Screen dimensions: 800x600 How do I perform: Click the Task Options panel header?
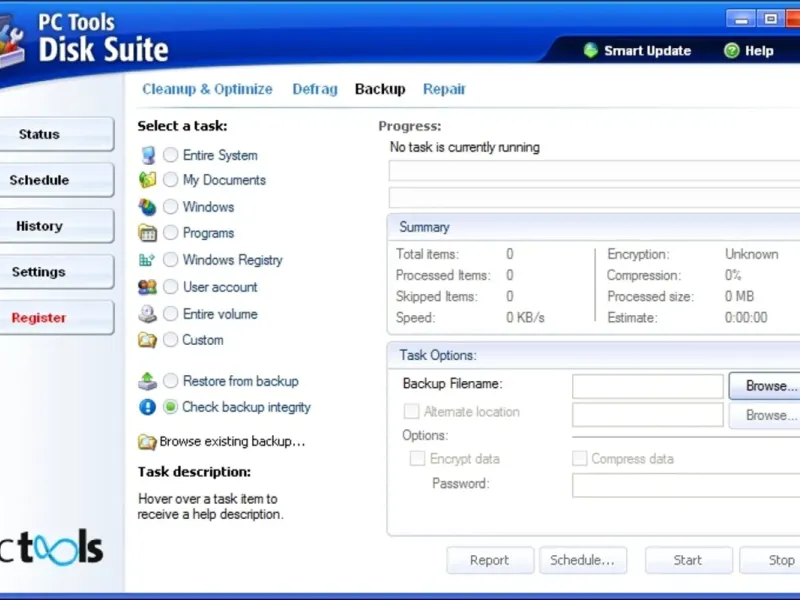(594, 355)
